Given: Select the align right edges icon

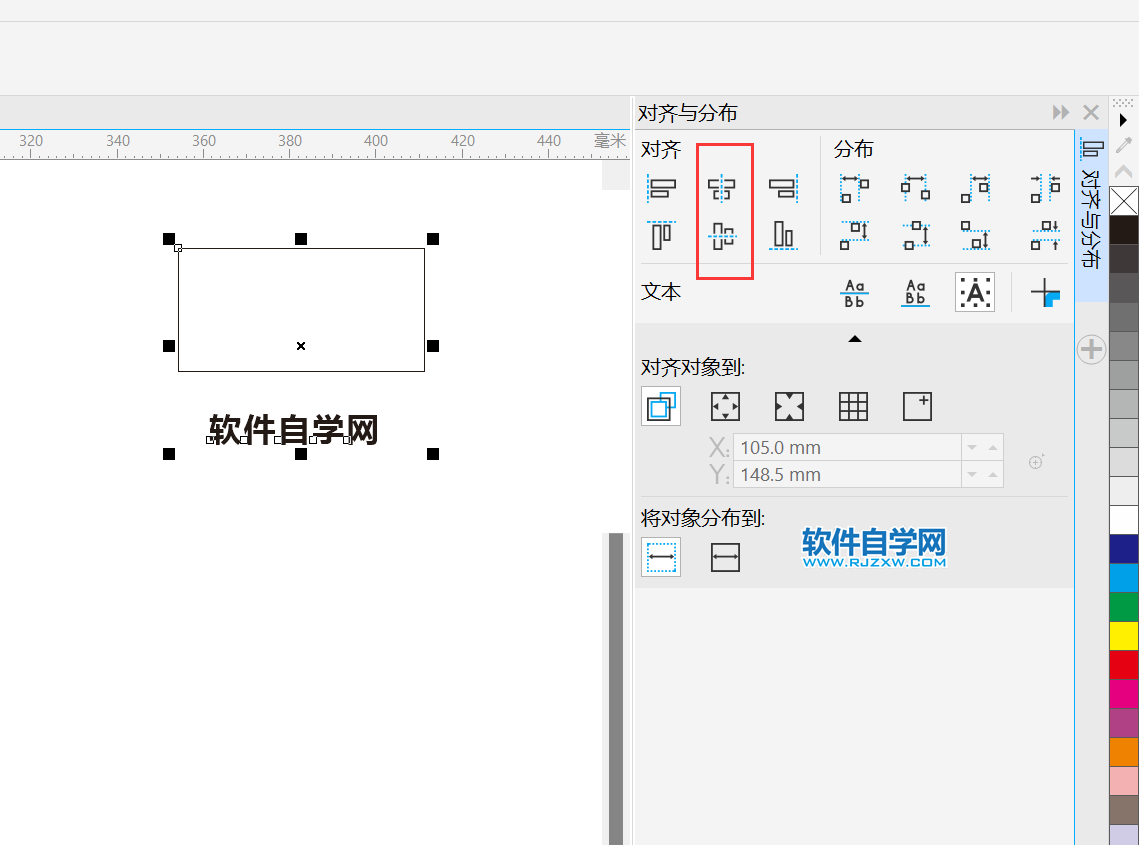Looking at the screenshot, I should pos(783,188).
